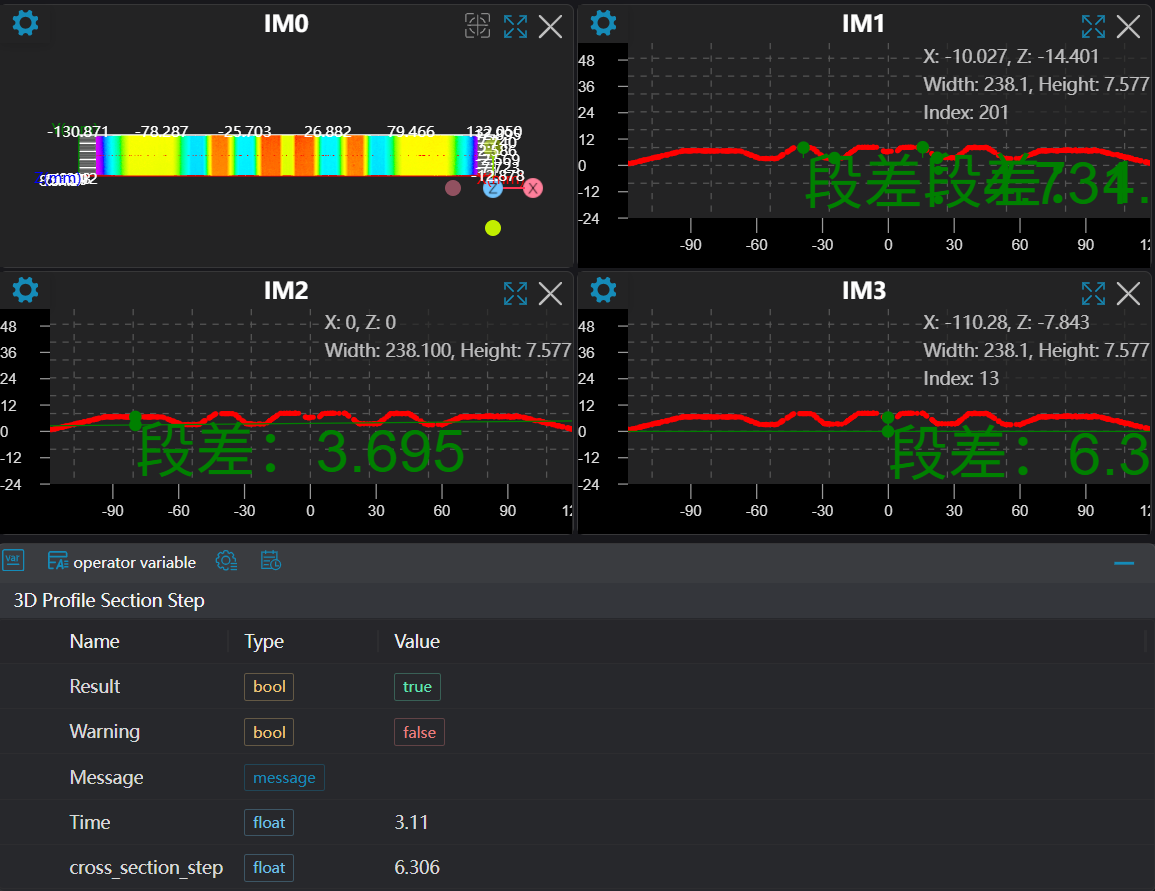The width and height of the screenshot is (1155, 891).
Task: Click the blue message type tag
Action: (284, 778)
